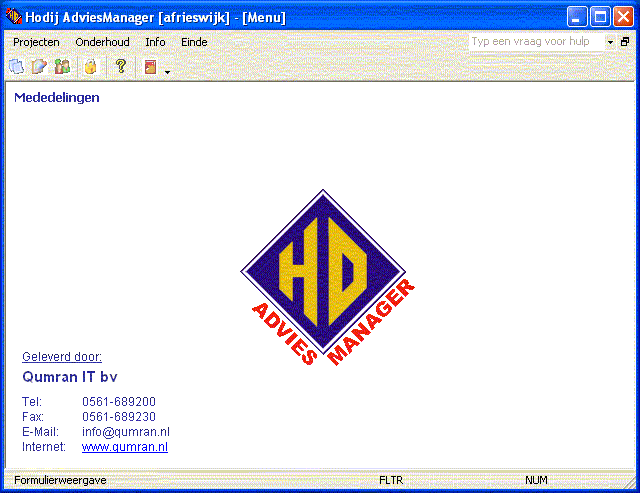Click the info@qumran.nl email address

pyautogui.click(x=126, y=432)
